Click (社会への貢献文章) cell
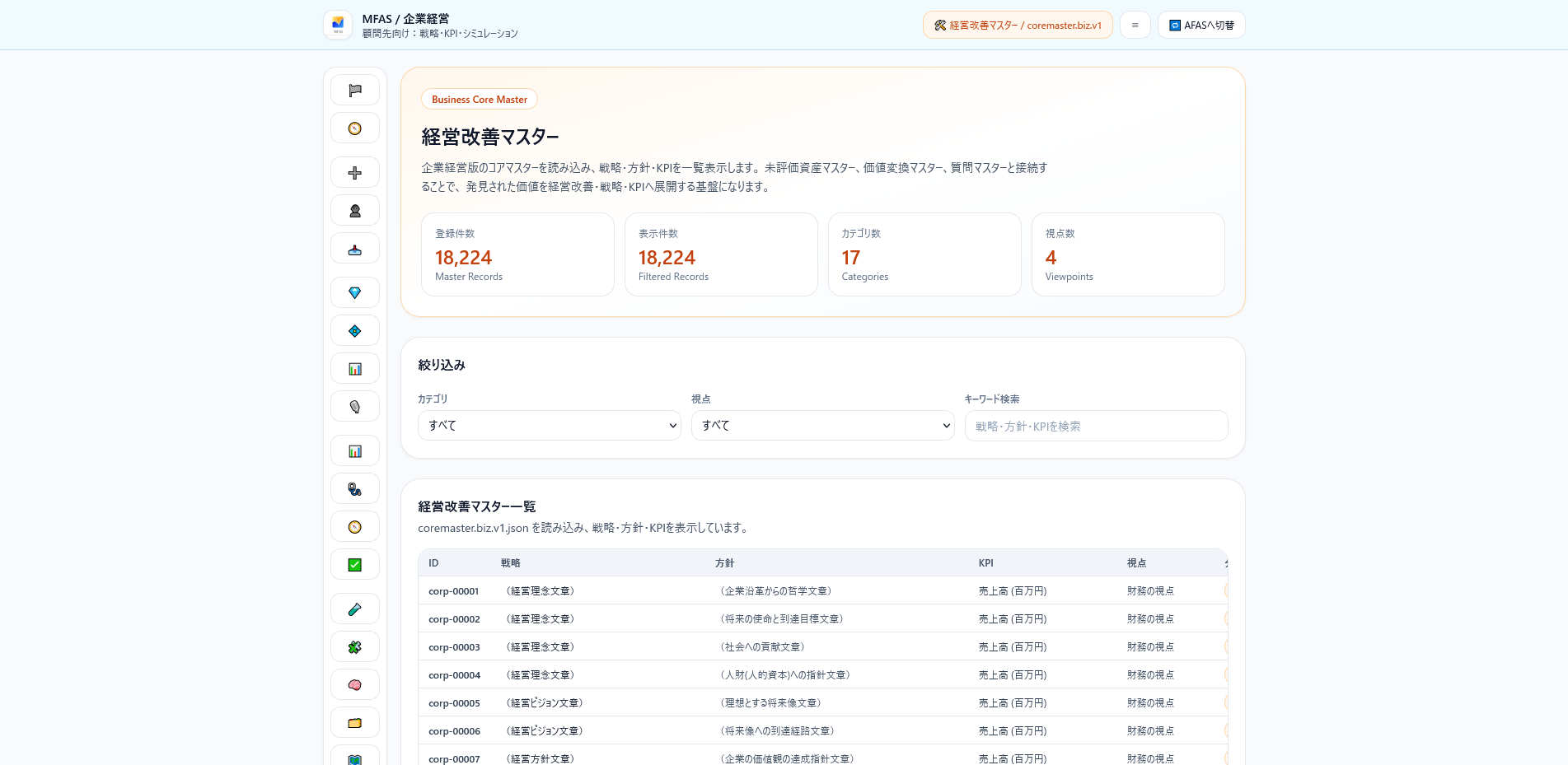The width and height of the screenshot is (1568, 765). (x=762, y=647)
